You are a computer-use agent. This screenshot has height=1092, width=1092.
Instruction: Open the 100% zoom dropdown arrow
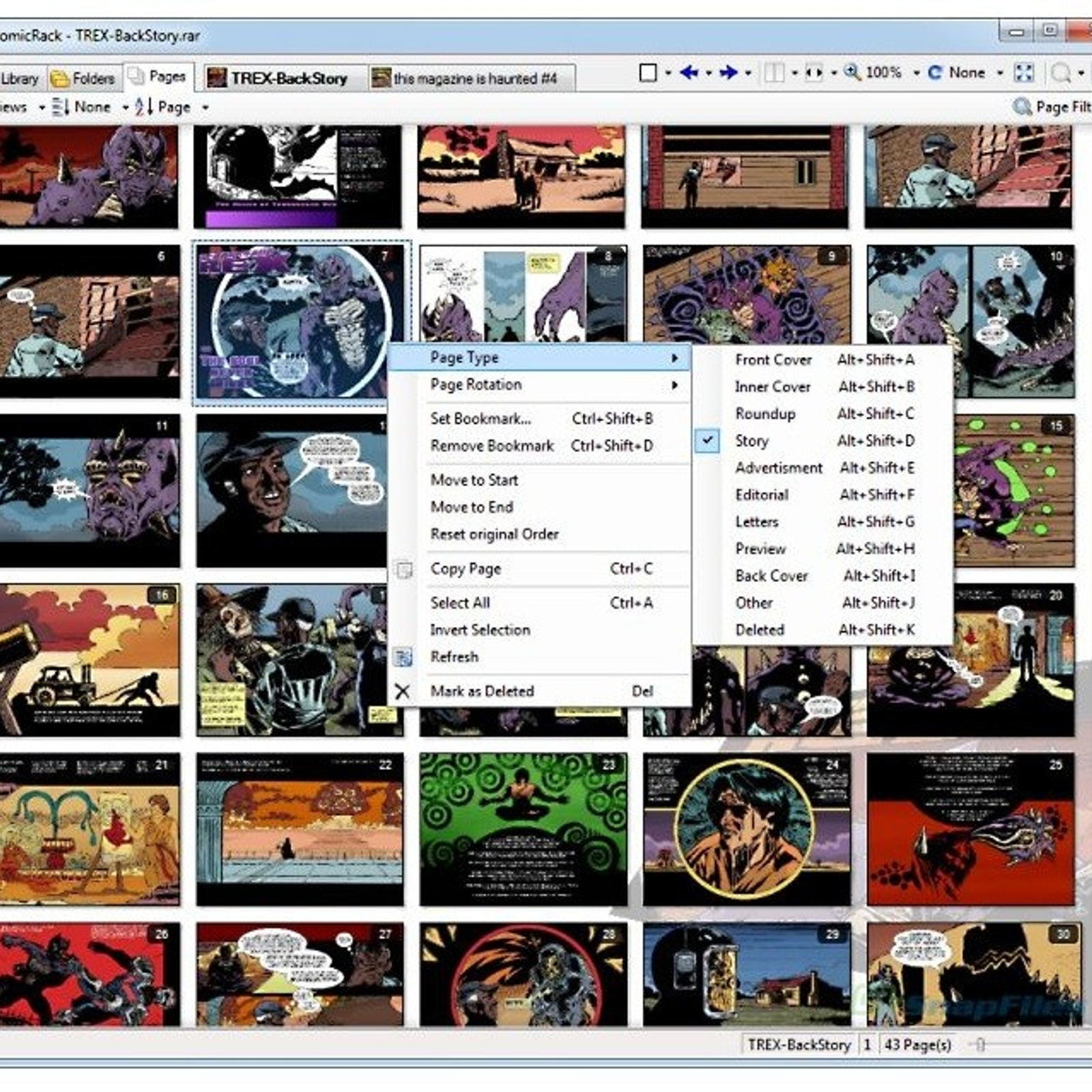point(916,73)
